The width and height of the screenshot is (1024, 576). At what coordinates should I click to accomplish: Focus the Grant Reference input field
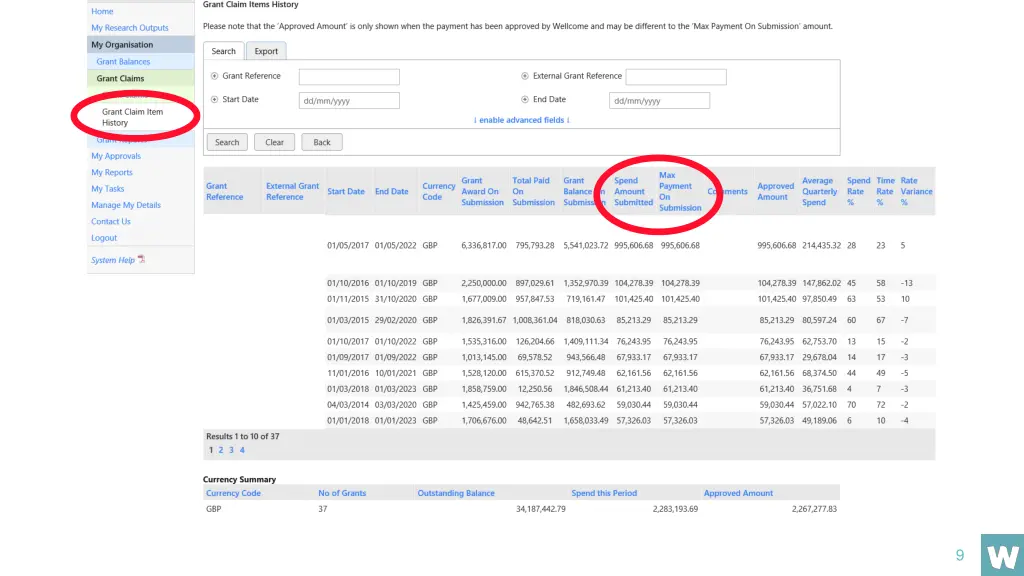tap(349, 77)
